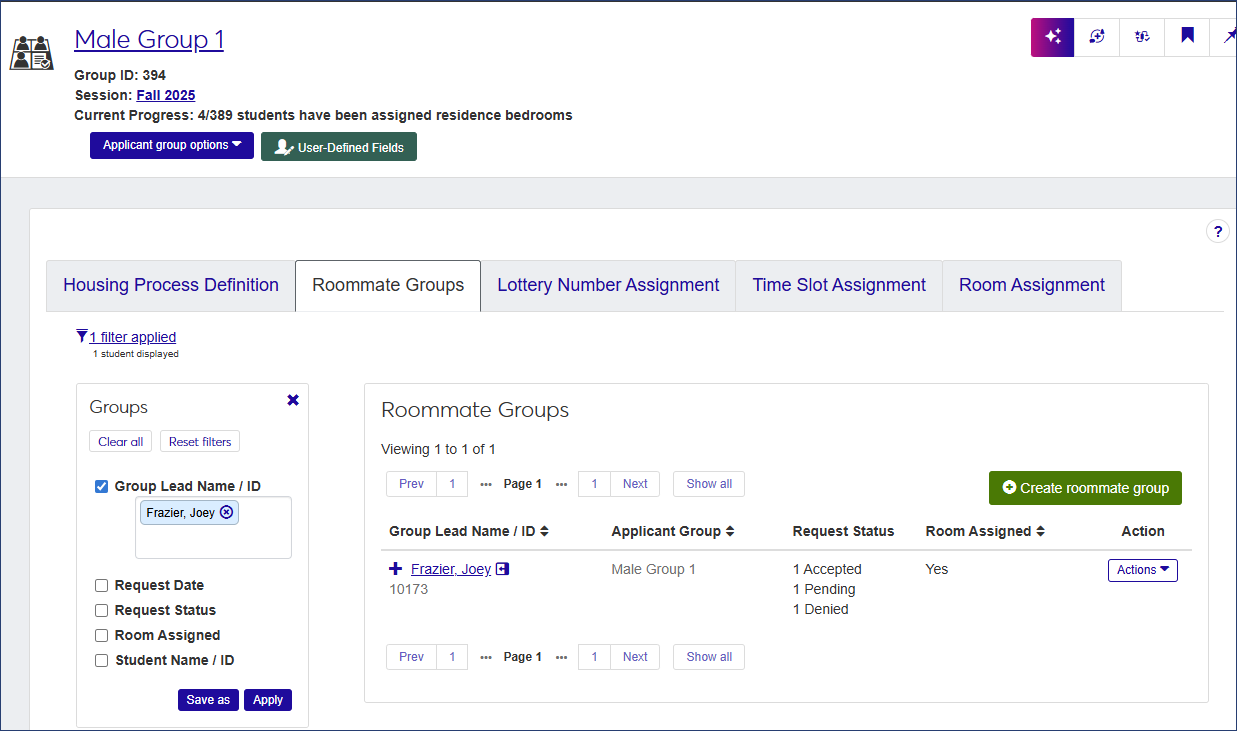Screen dimensions: 1237x731
Task: Open the Applicant group options dropdown
Action: pyautogui.click(x=171, y=145)
